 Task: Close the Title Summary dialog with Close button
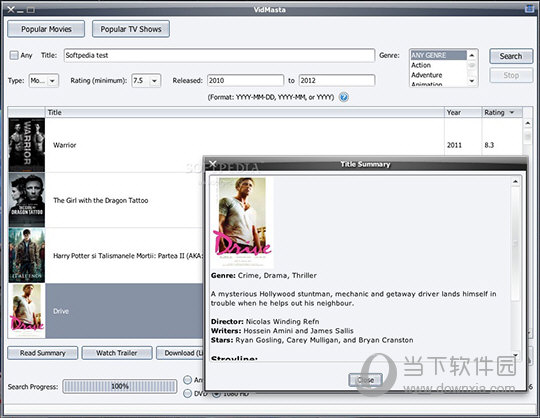click(x=365, y=380)
